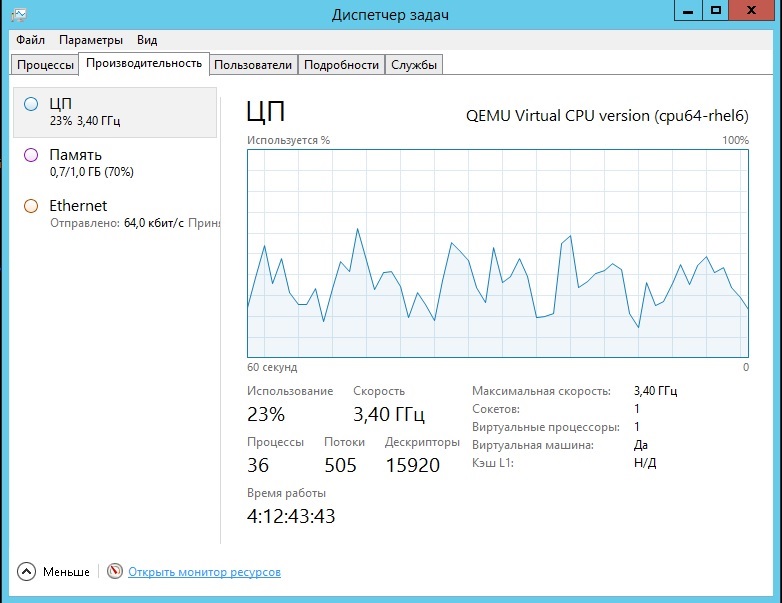Minimize the Диспетчер задач window
782x603 pixels.
tap(688, 10)
